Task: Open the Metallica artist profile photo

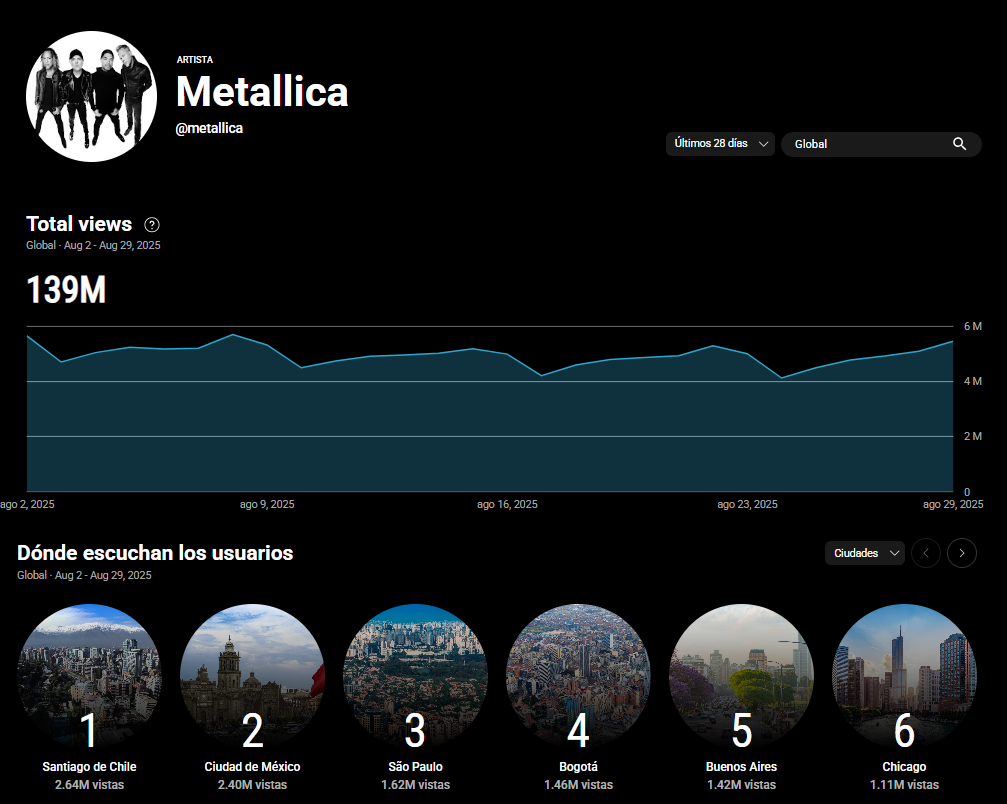Action: (91, 96)
